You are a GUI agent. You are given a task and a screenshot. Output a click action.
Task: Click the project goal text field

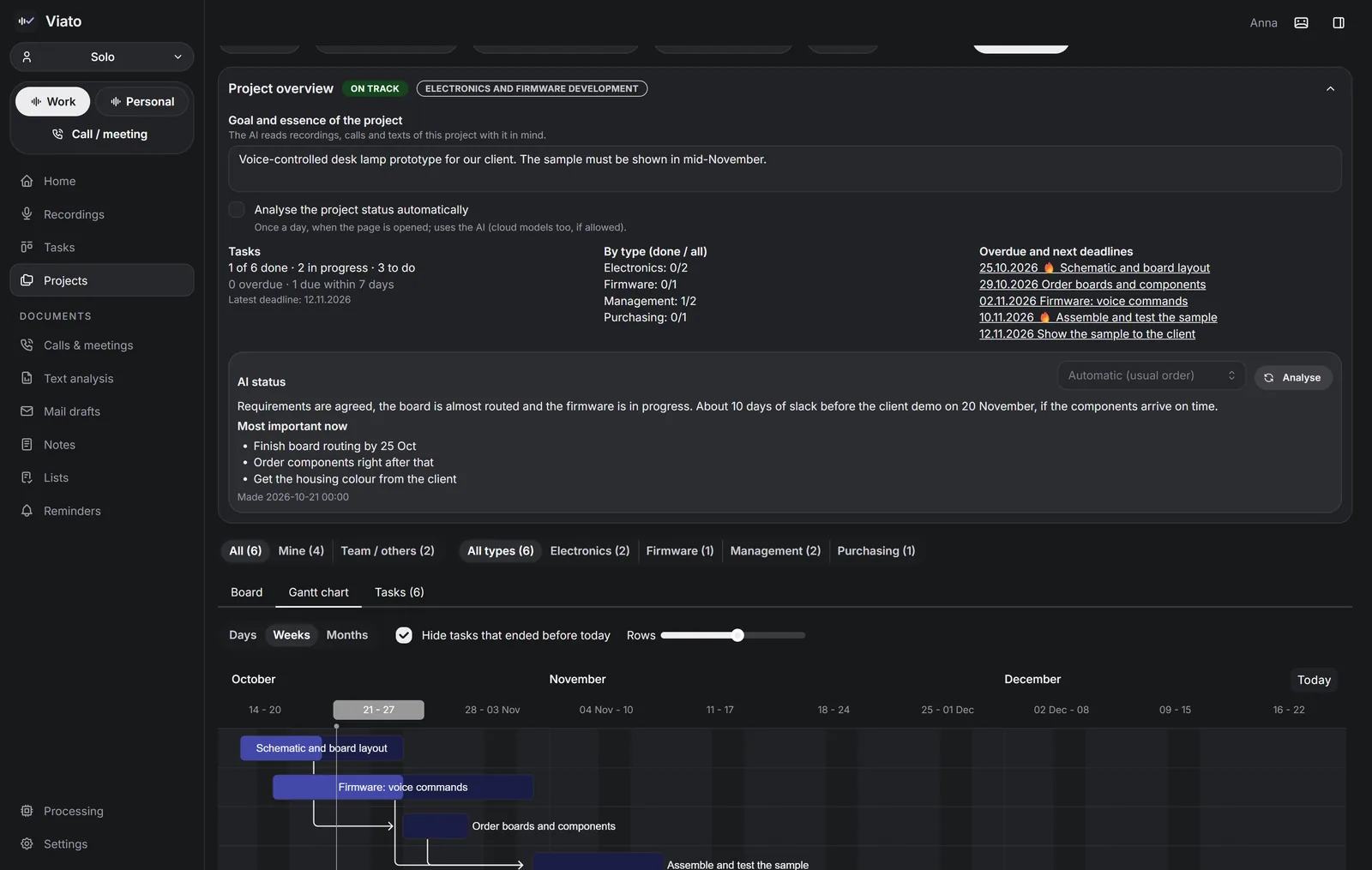coord(785,169)
